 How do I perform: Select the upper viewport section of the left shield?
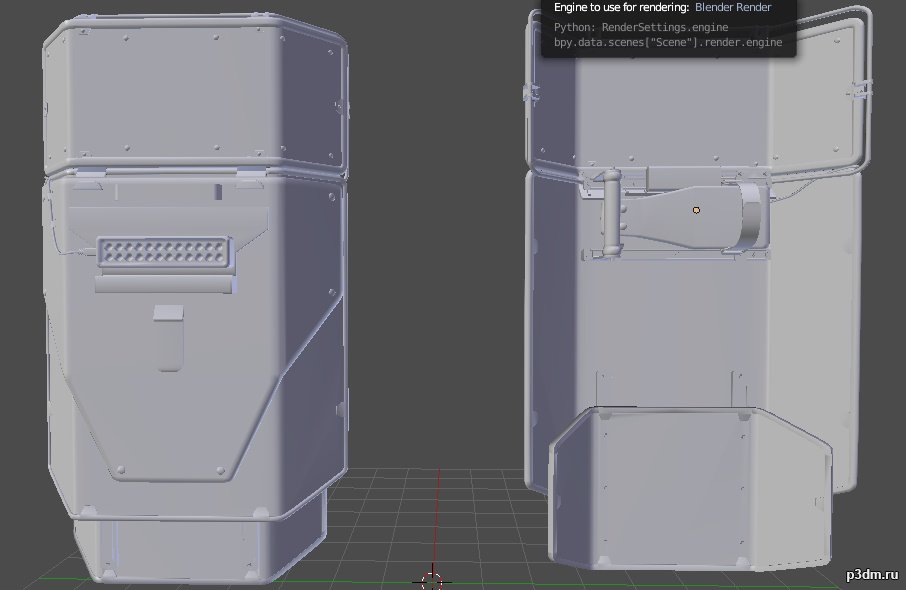195,92
